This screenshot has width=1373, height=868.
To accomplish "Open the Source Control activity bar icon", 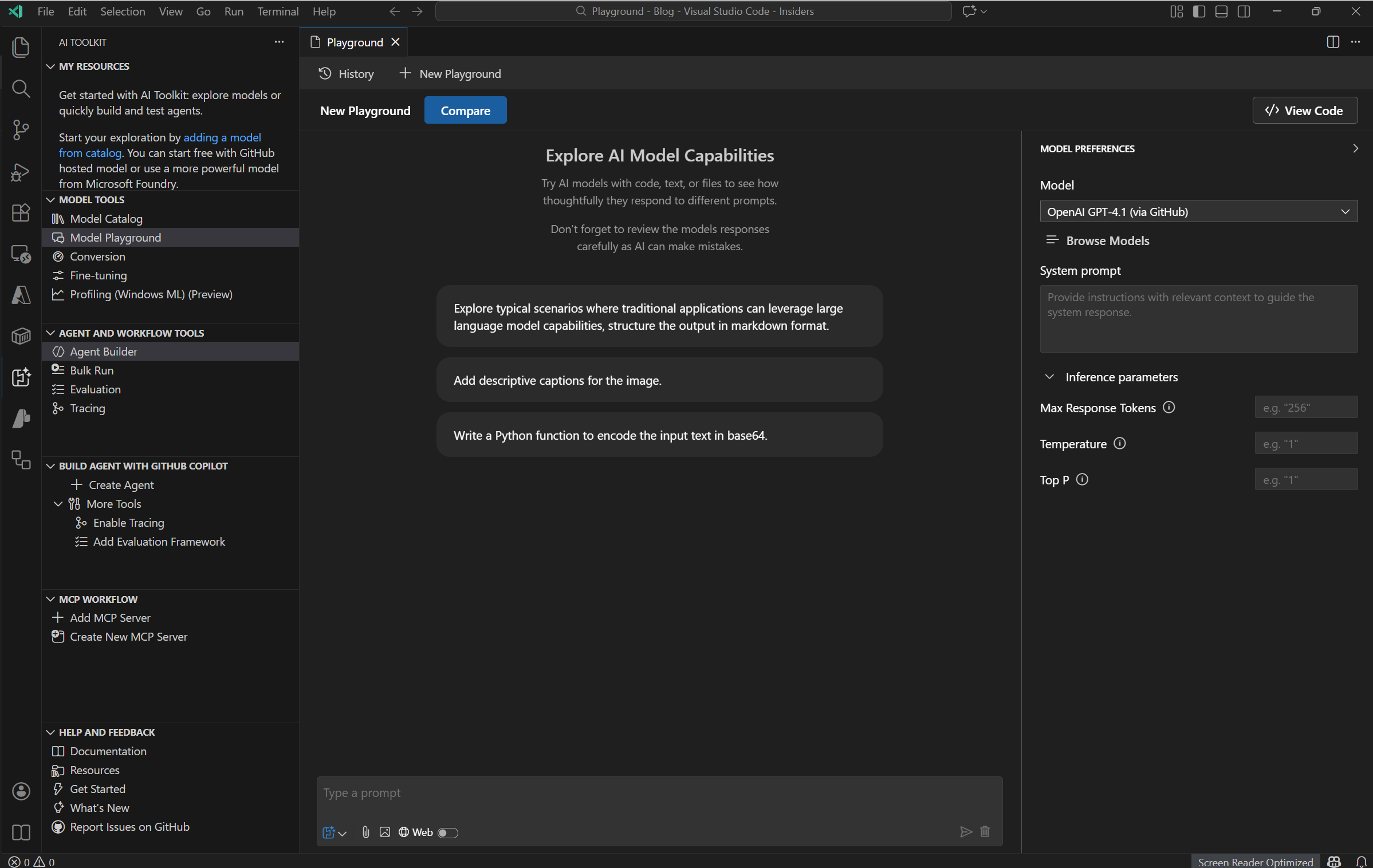I will pyautogui.click(x=21, y=130).
